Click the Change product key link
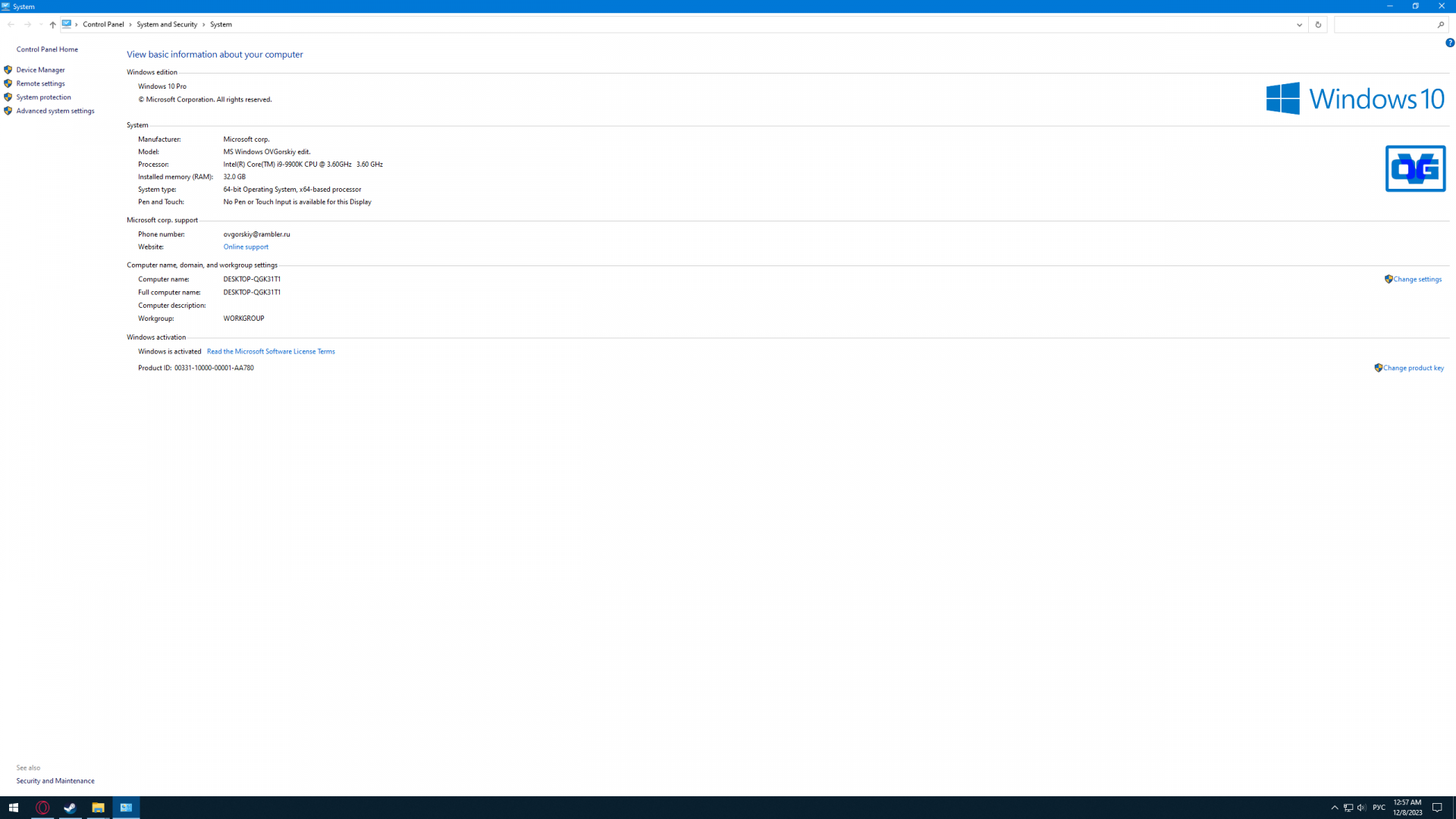The width and height of the screenshot is (1456, 819). pyautogui.click(x=1413, y=368)
